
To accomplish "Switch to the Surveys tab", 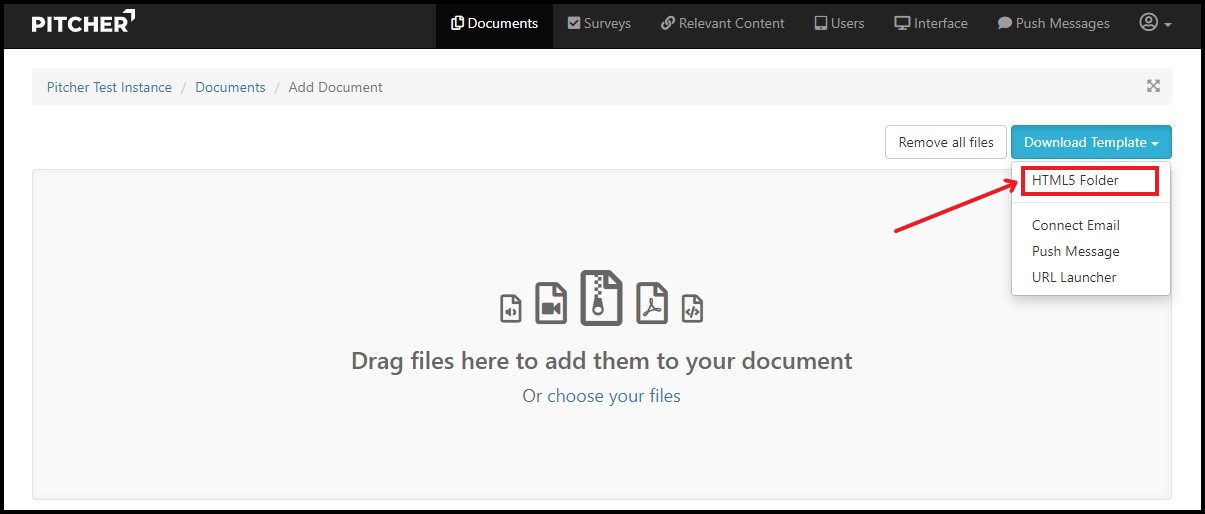I will tap(599, 23).
